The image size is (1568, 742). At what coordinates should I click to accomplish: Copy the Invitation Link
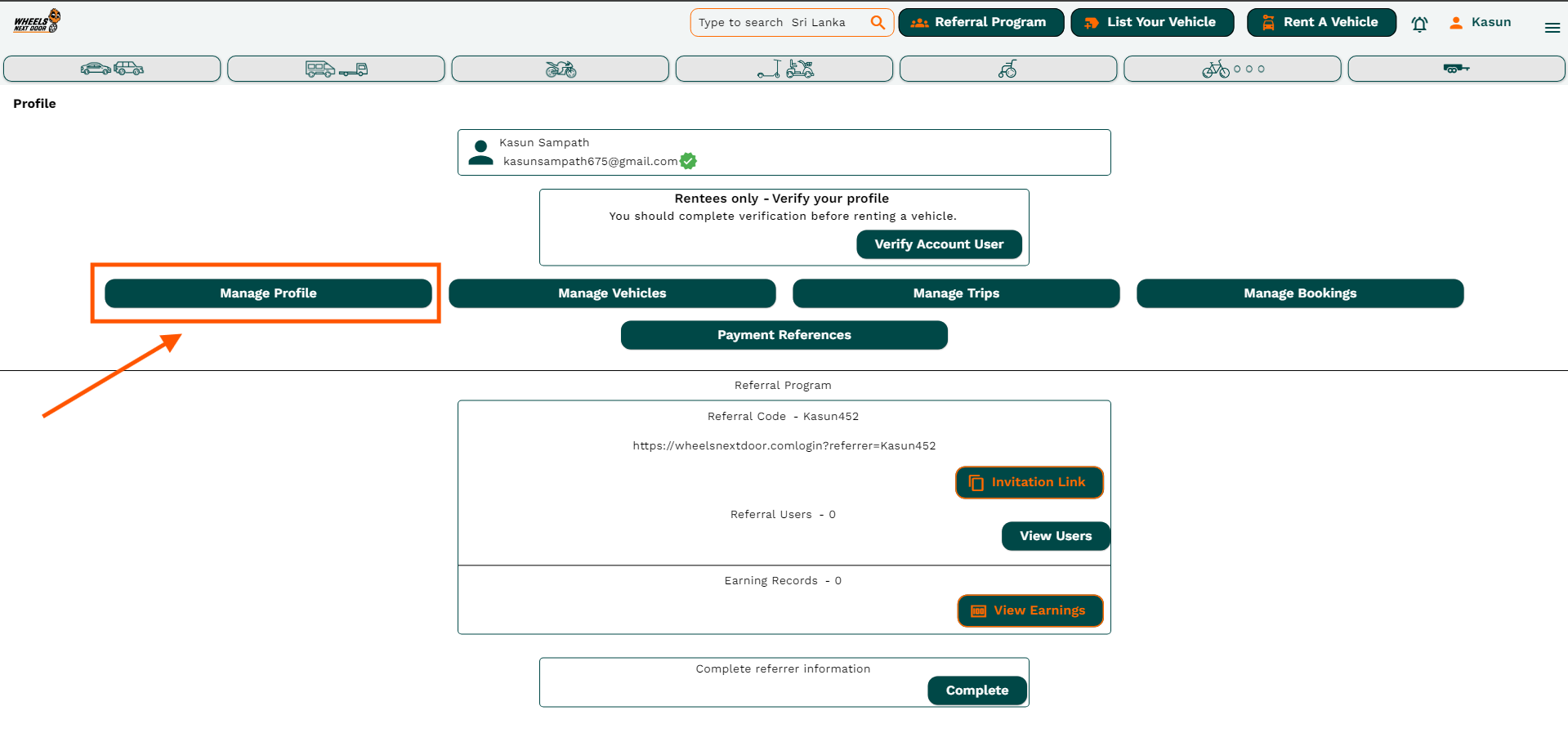click(1029, 482)
